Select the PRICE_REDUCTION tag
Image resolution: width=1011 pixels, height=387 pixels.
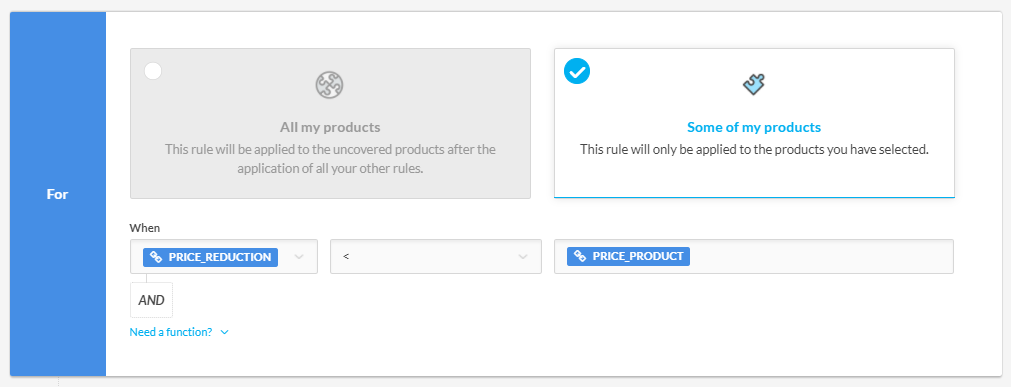click(210, 257)
